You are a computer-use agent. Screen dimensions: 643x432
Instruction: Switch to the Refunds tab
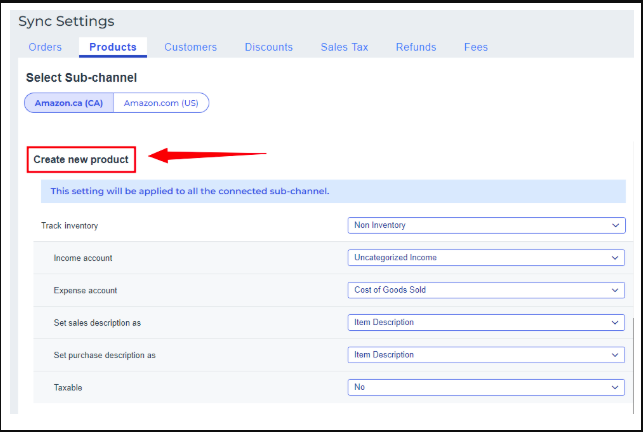[x=415, y=47]
